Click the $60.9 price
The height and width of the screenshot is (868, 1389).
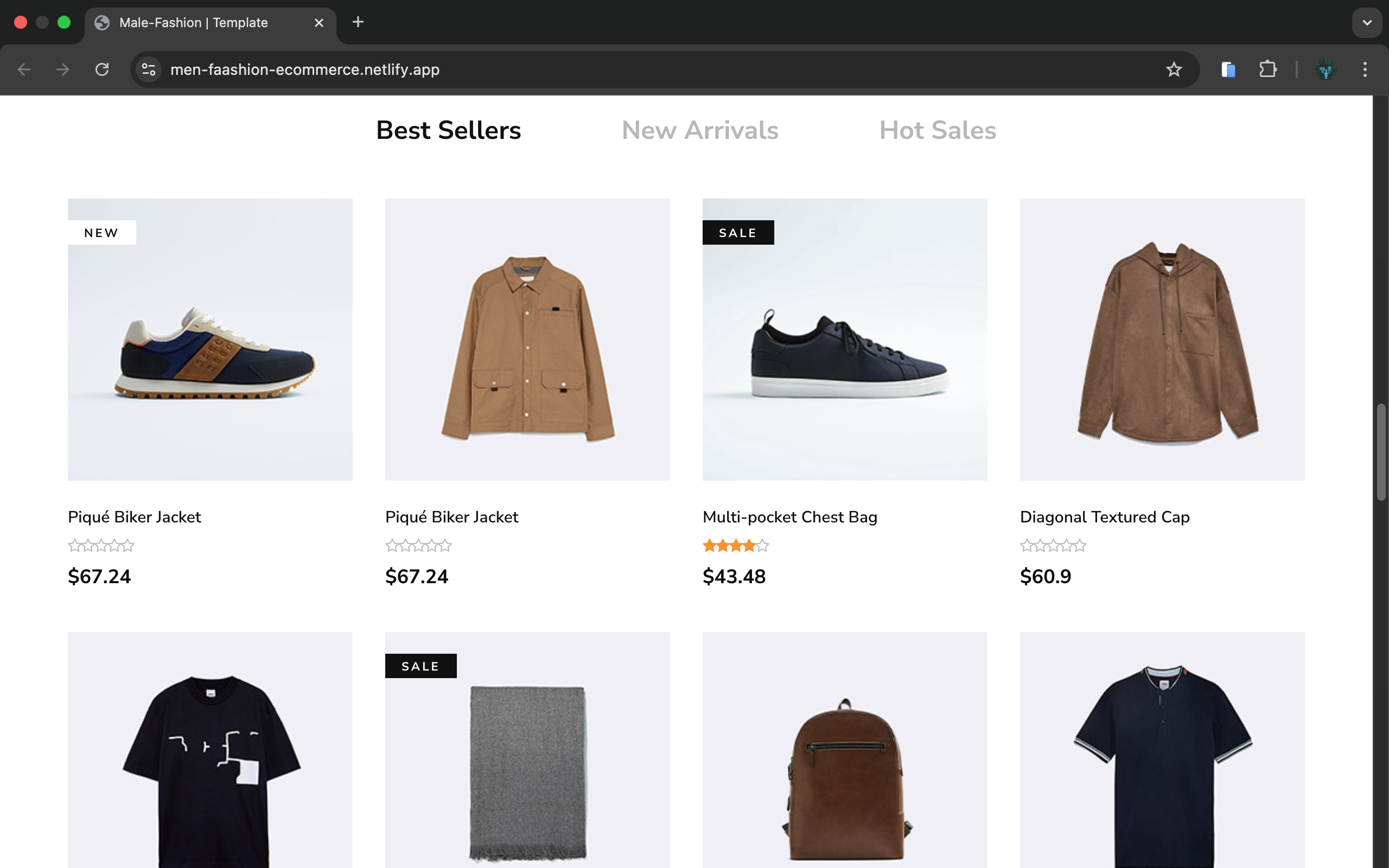tap(1046, 576)
